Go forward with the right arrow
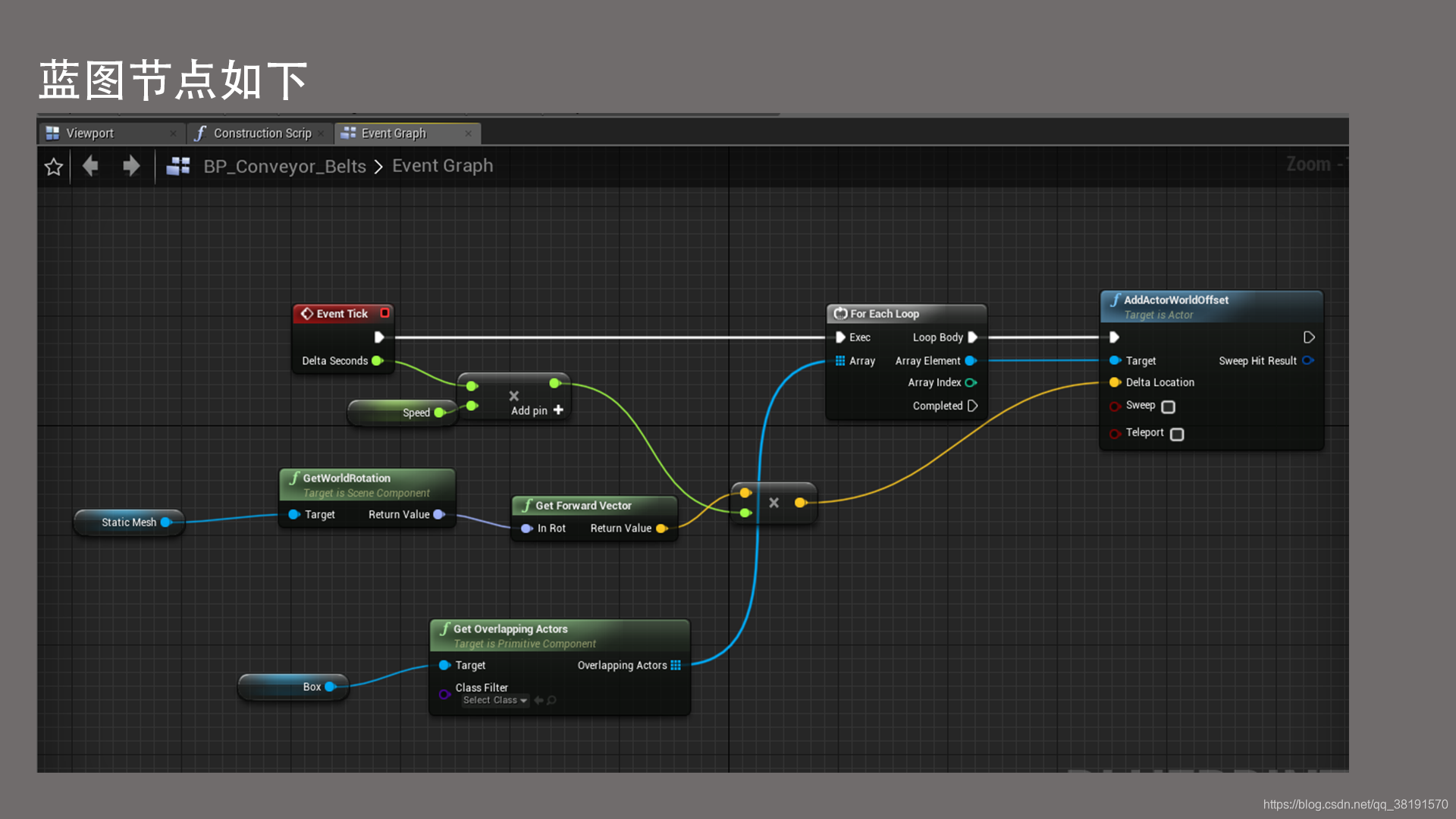The height and width of the screenshot is (819, 1456). (131, 165)
